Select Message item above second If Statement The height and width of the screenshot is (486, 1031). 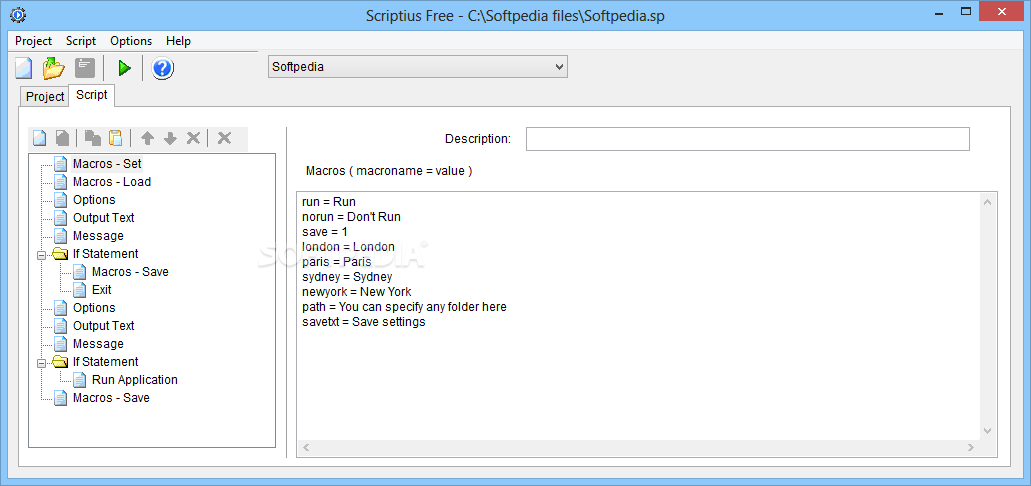click(98, 344)
